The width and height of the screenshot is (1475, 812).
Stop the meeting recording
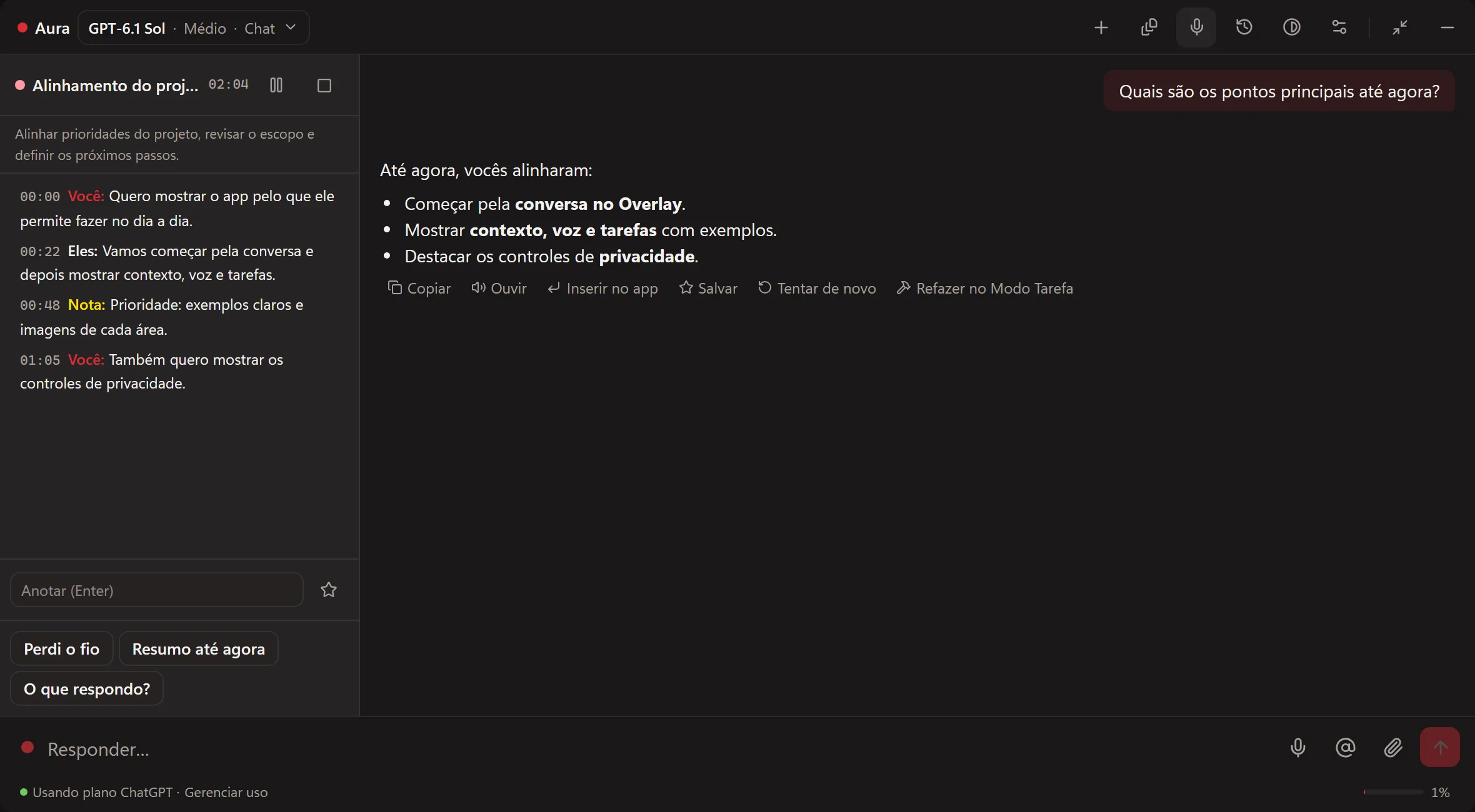[x=324, y=85]
